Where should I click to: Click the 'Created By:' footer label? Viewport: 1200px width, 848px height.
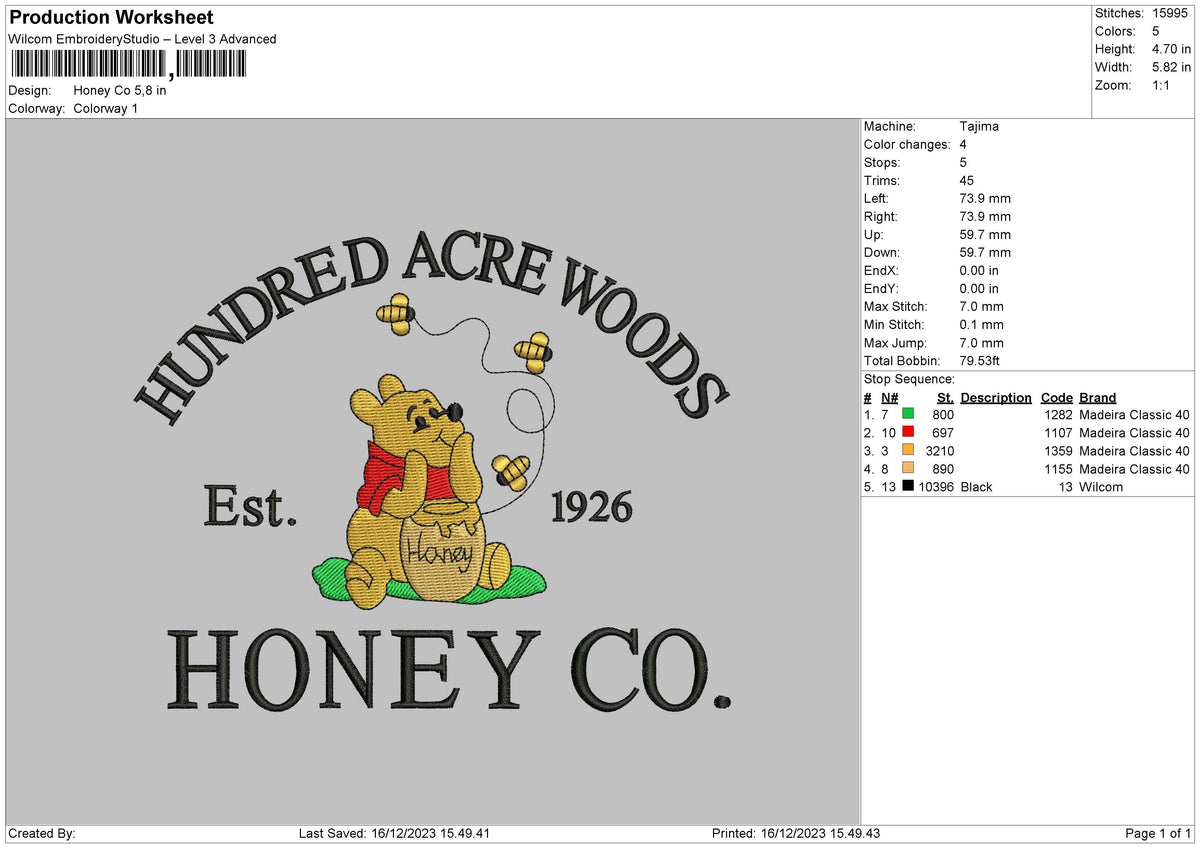click(42, 833)
